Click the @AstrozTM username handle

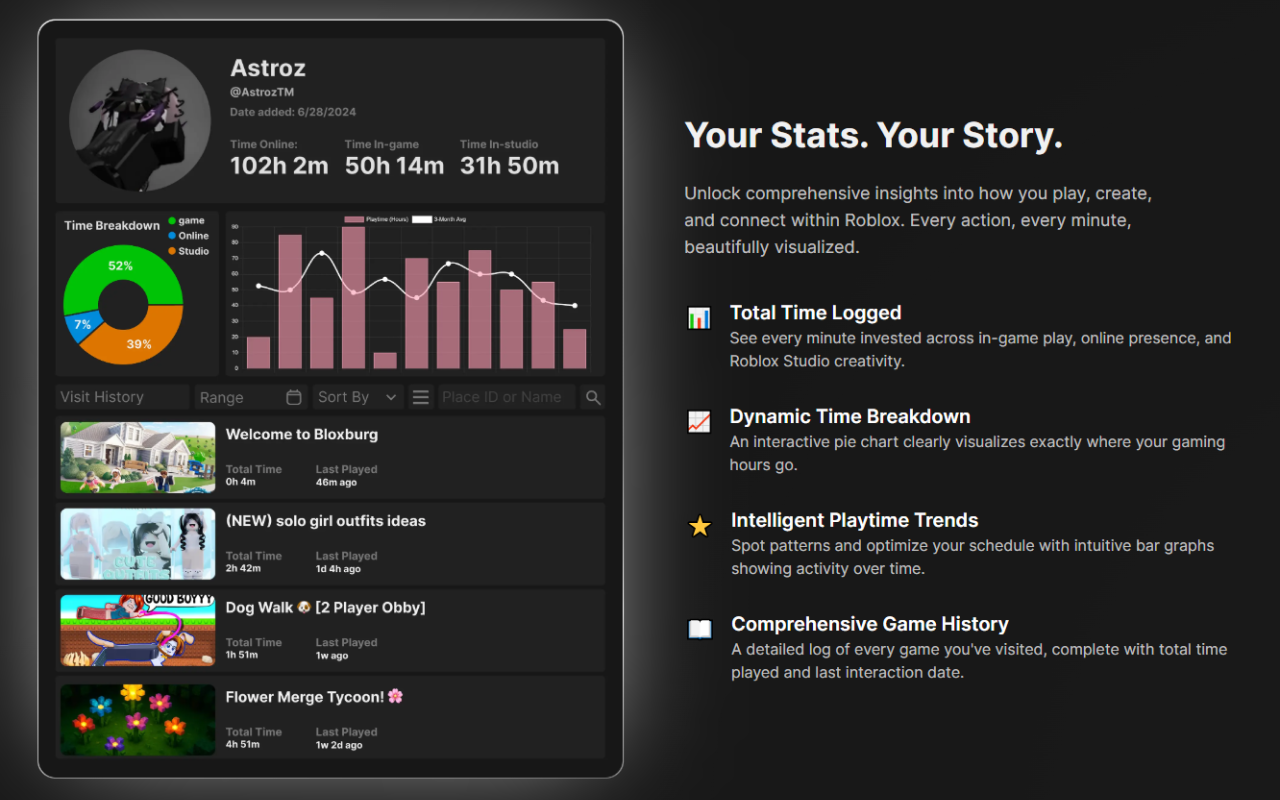262,92
